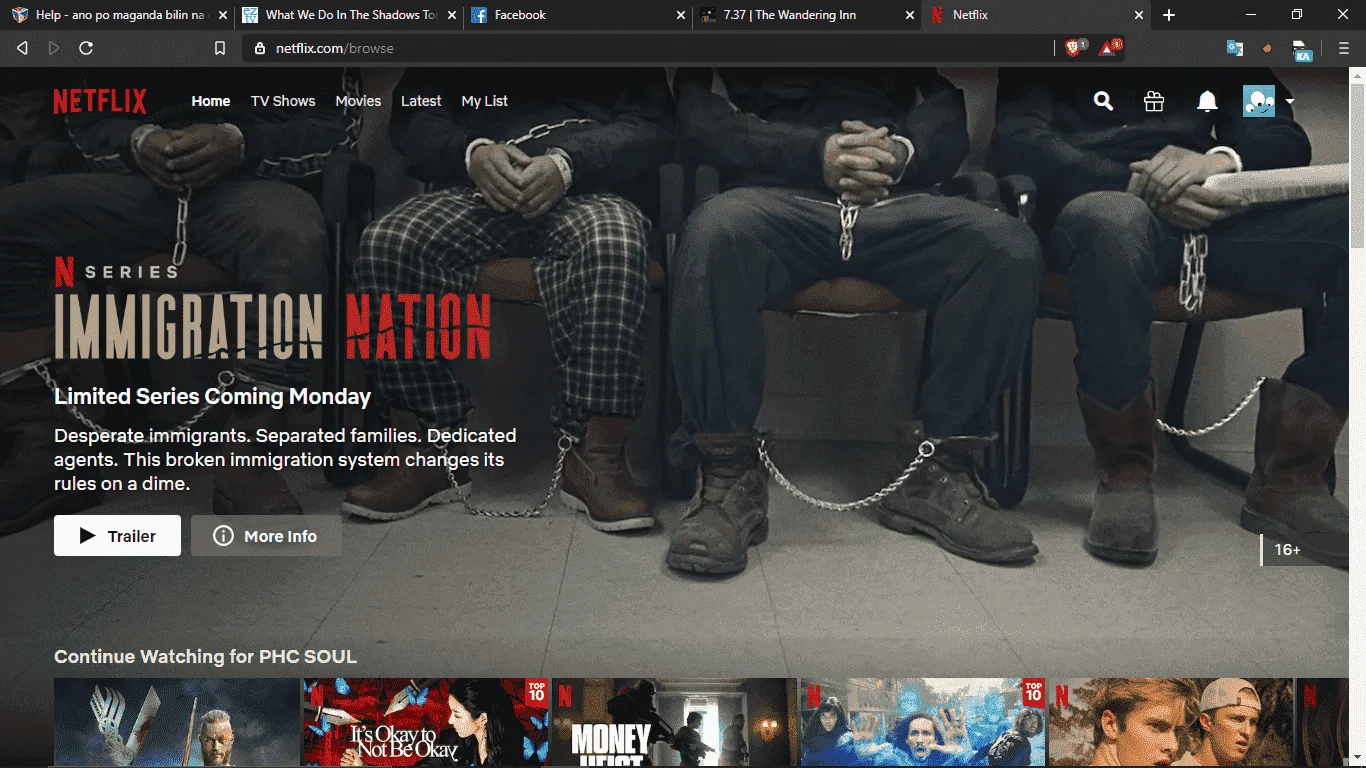
Task: Play the Immigration Nation trailer
Action: (117, 536)
